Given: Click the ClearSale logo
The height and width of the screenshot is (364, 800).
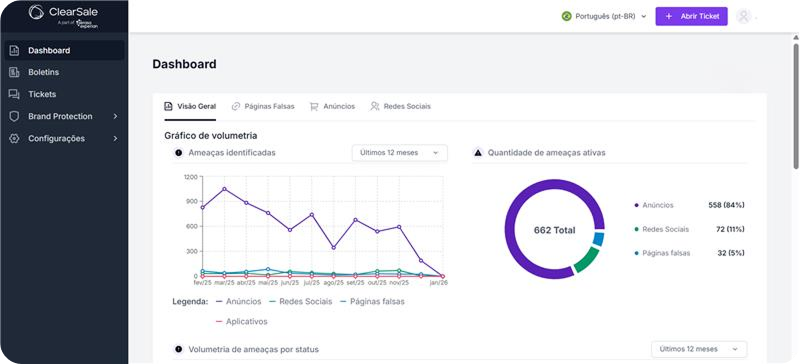Looking at the screenshot, I should tap(63, 16).
